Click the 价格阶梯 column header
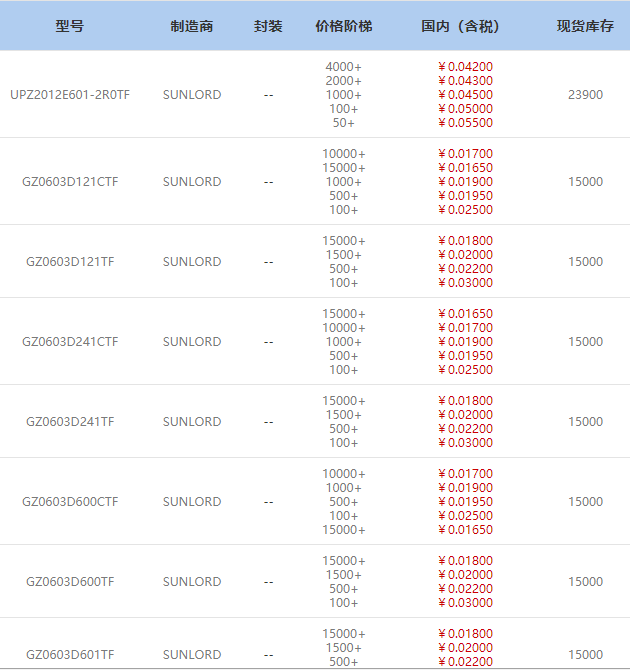Image resolution: width=630 pixels, height=670 pixels. [343, 26]
